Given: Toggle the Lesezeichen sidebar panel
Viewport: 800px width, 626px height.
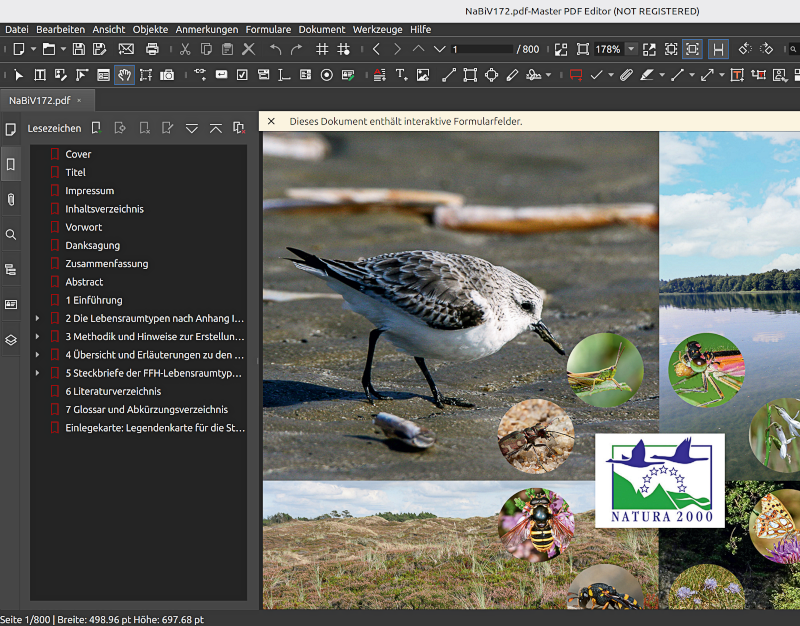Looking at the screenshot, I should (11, 163).
